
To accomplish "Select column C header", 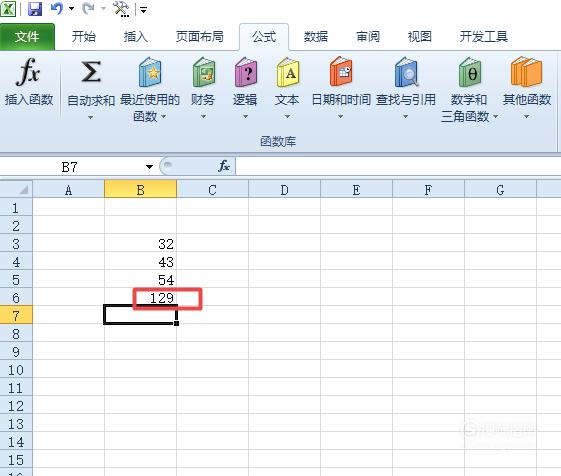I will click(x=213, y=189).
